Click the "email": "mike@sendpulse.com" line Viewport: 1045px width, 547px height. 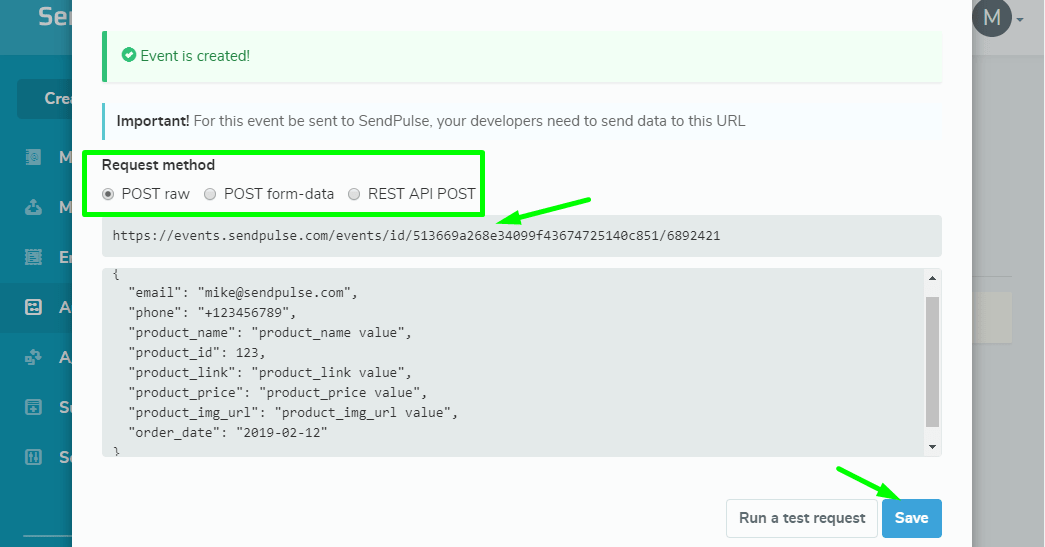pyautogui.click(x=243, y=292)
